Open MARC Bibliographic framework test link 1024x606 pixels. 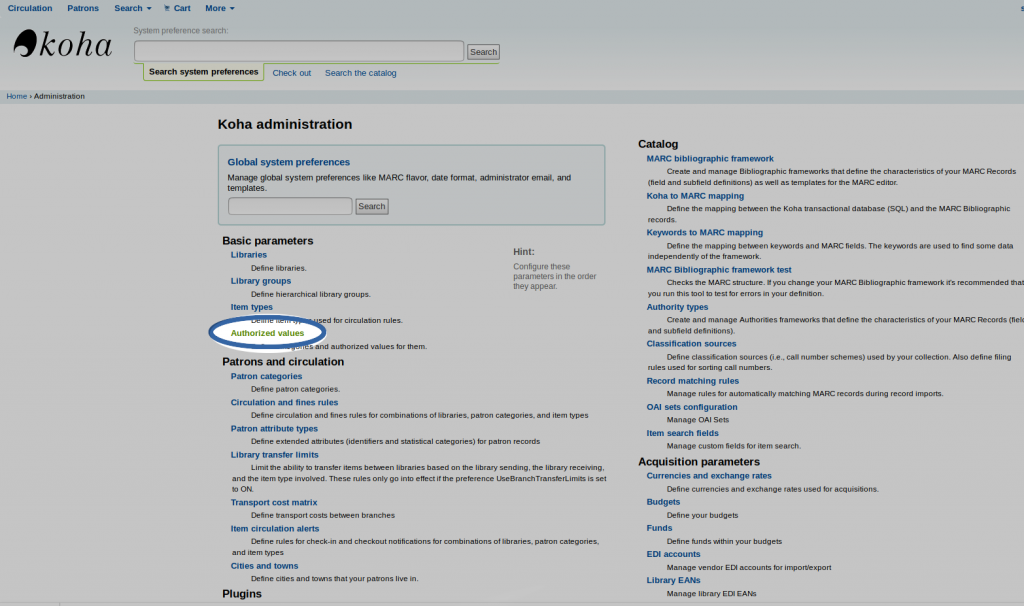(x=719, y=270)
